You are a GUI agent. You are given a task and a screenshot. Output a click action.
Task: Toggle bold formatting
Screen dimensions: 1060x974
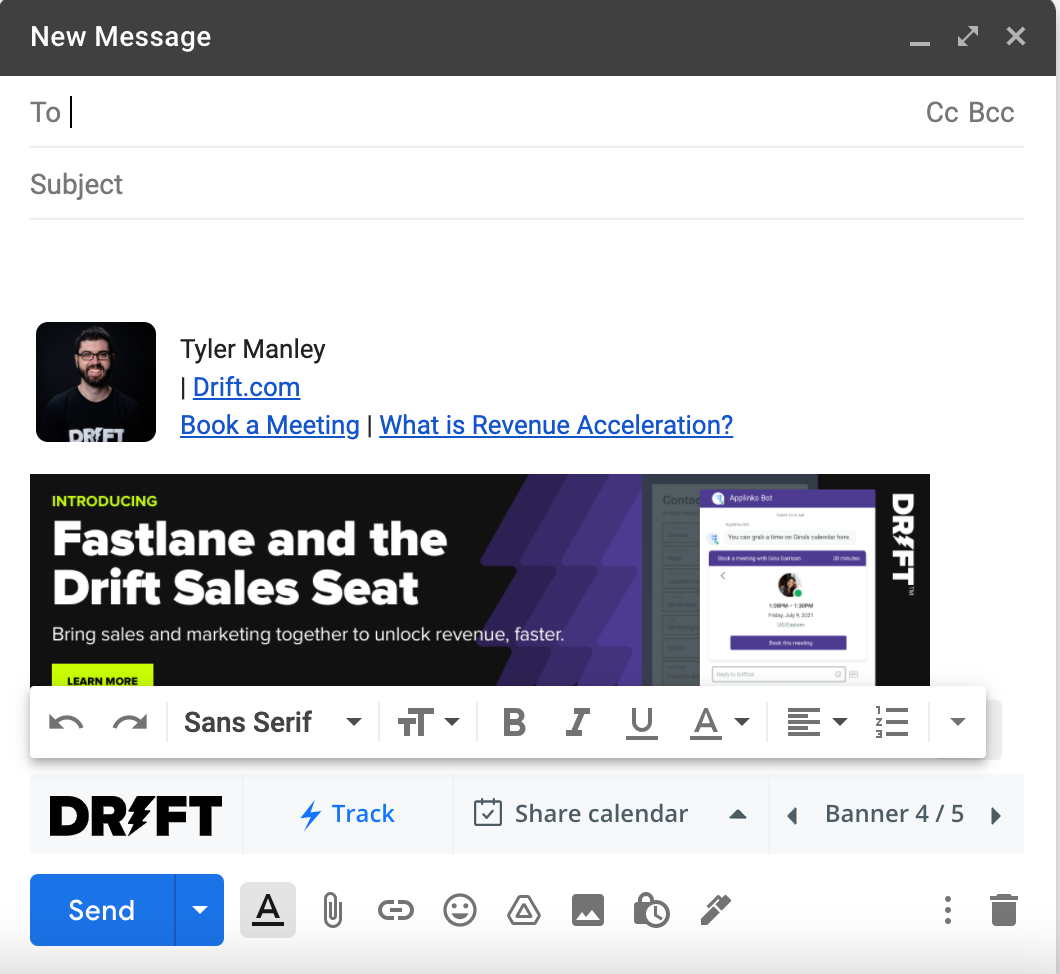pyautogui.click(x=514, y=723)
